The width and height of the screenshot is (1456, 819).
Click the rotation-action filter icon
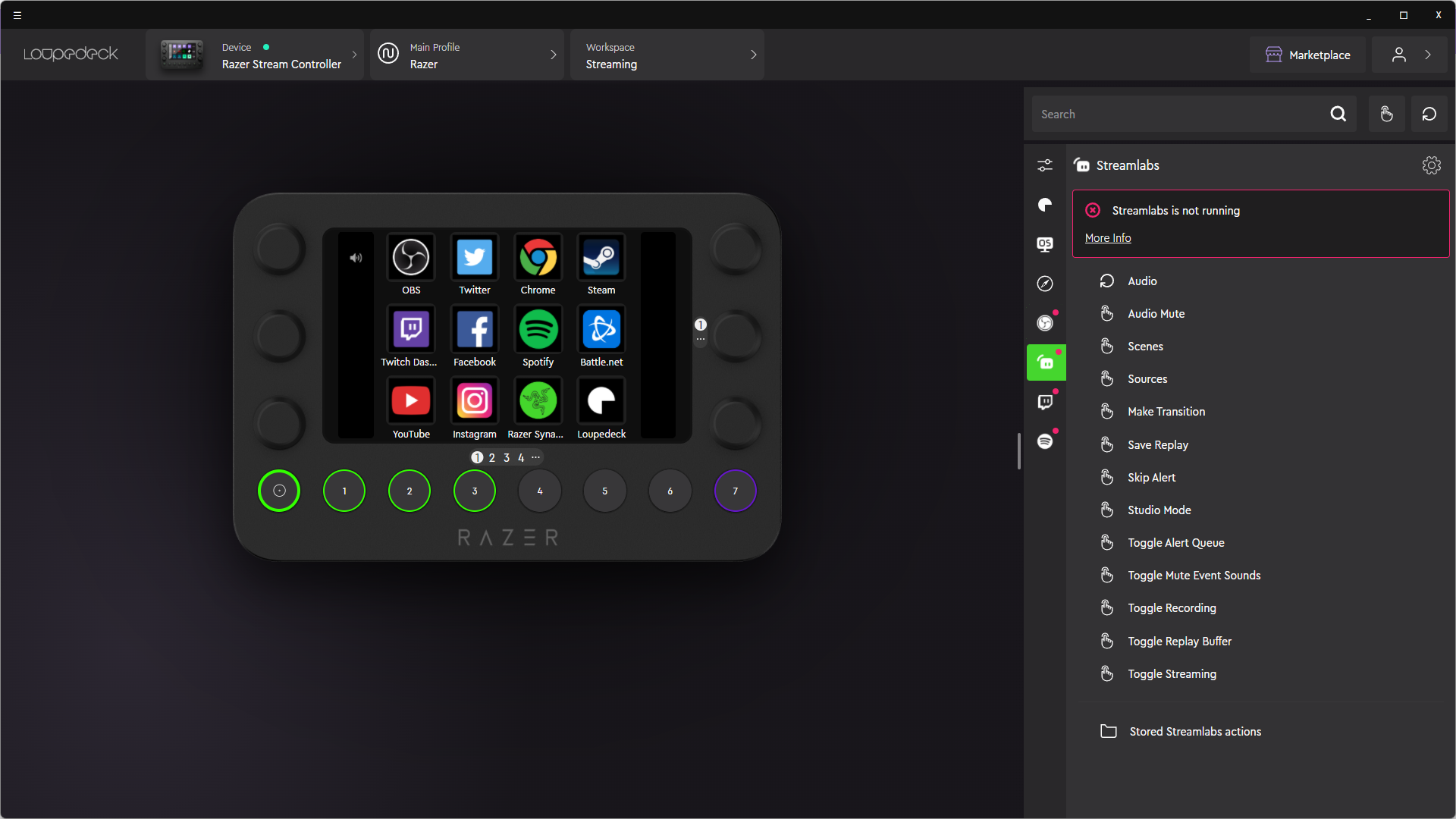point(1429,115)
